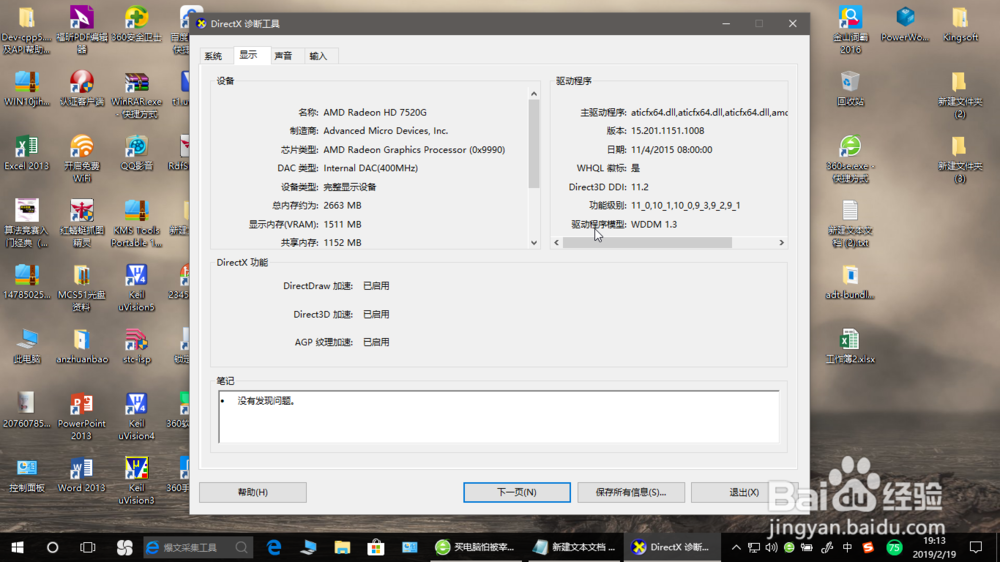
Task: Select the 1511 MB VRAM value
Action: [342, 225]
